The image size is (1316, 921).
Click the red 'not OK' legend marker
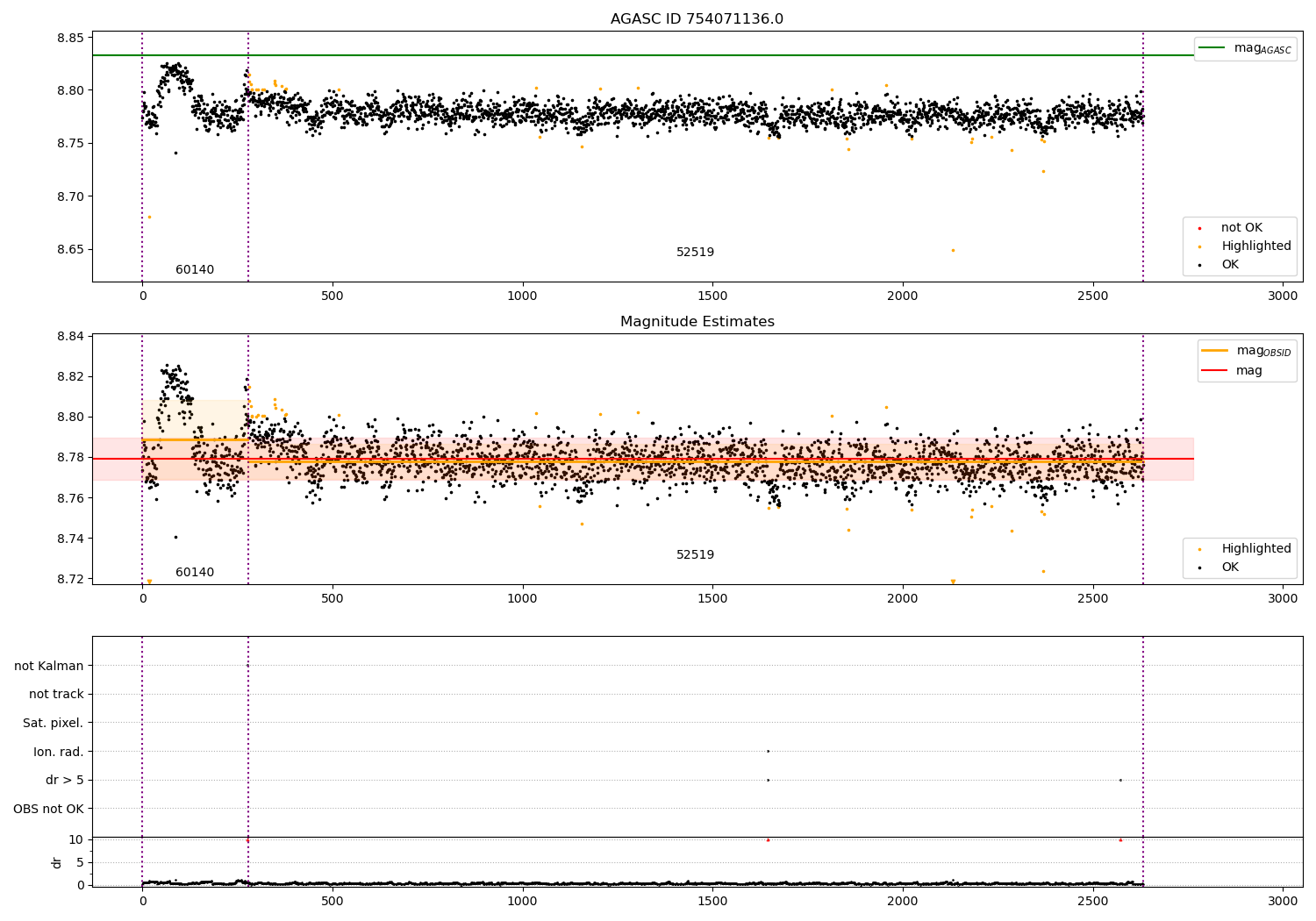click(1199, 228)
